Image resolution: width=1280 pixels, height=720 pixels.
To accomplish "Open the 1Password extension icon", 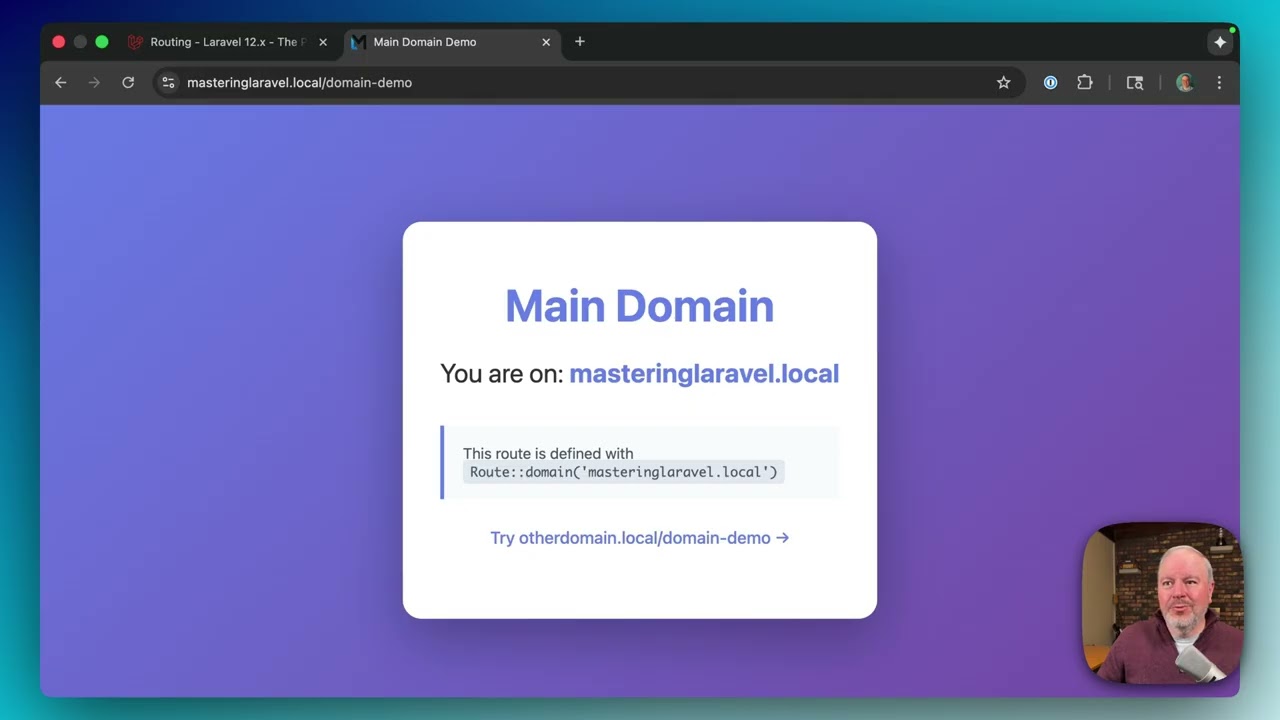I will click(1050, 83).
